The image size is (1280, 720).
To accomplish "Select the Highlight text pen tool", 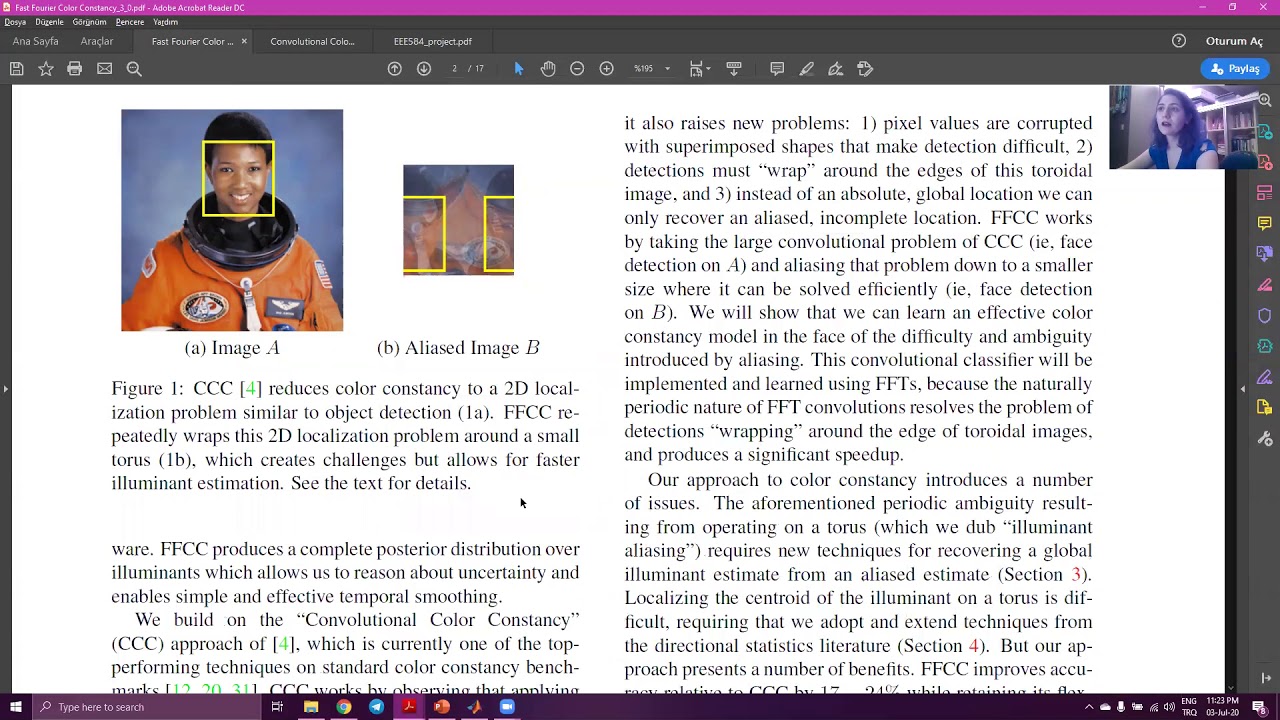I will 807,69.
